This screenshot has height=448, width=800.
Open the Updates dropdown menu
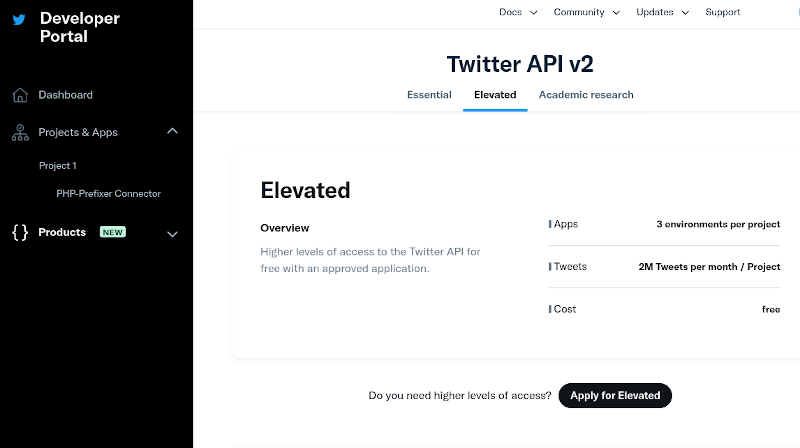pos(662,12)
